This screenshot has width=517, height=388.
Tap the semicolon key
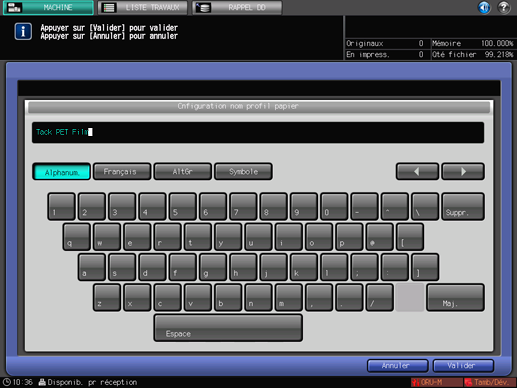point(365,267)
